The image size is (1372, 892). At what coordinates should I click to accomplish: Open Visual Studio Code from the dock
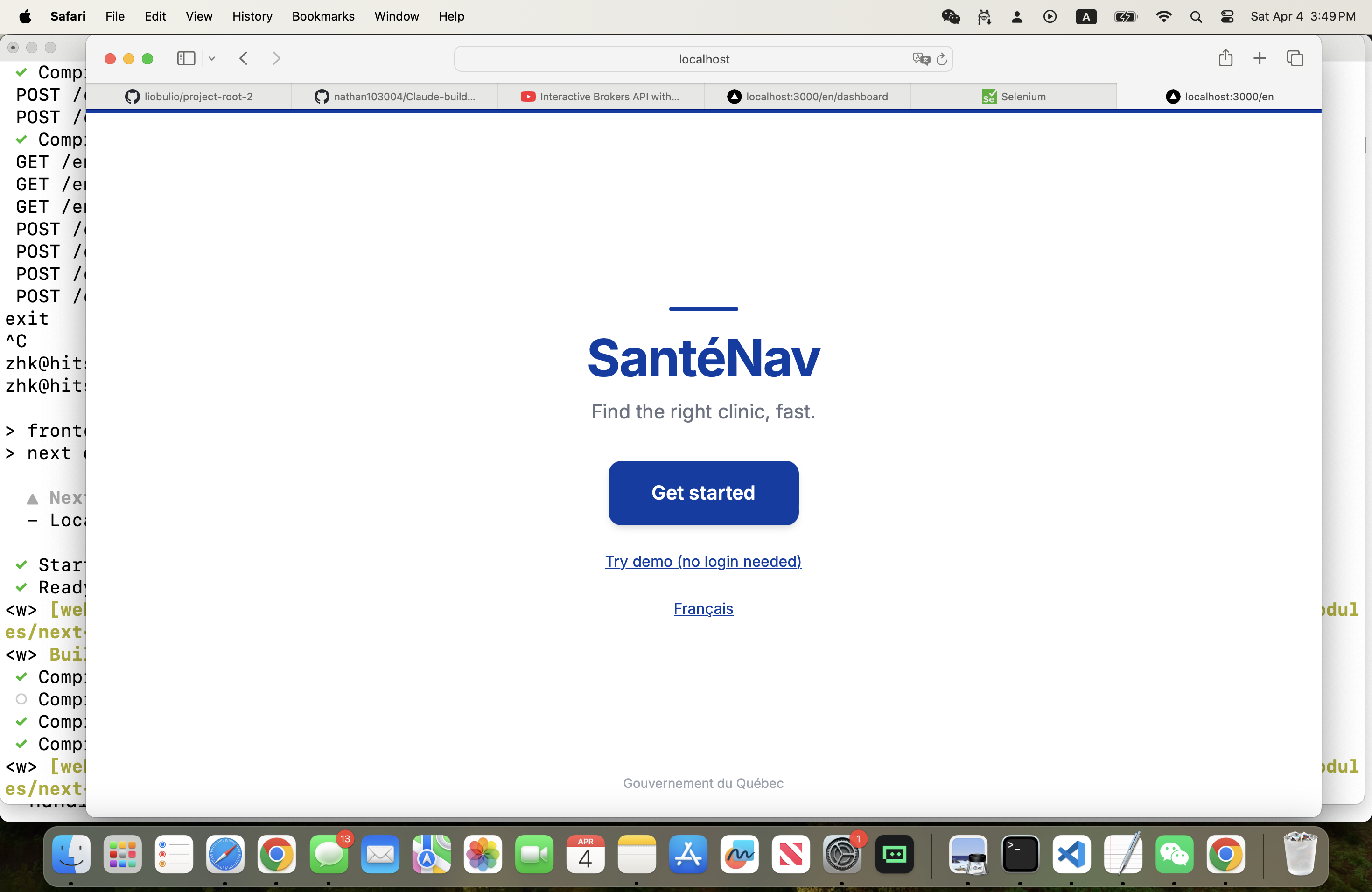[1071, 855]
